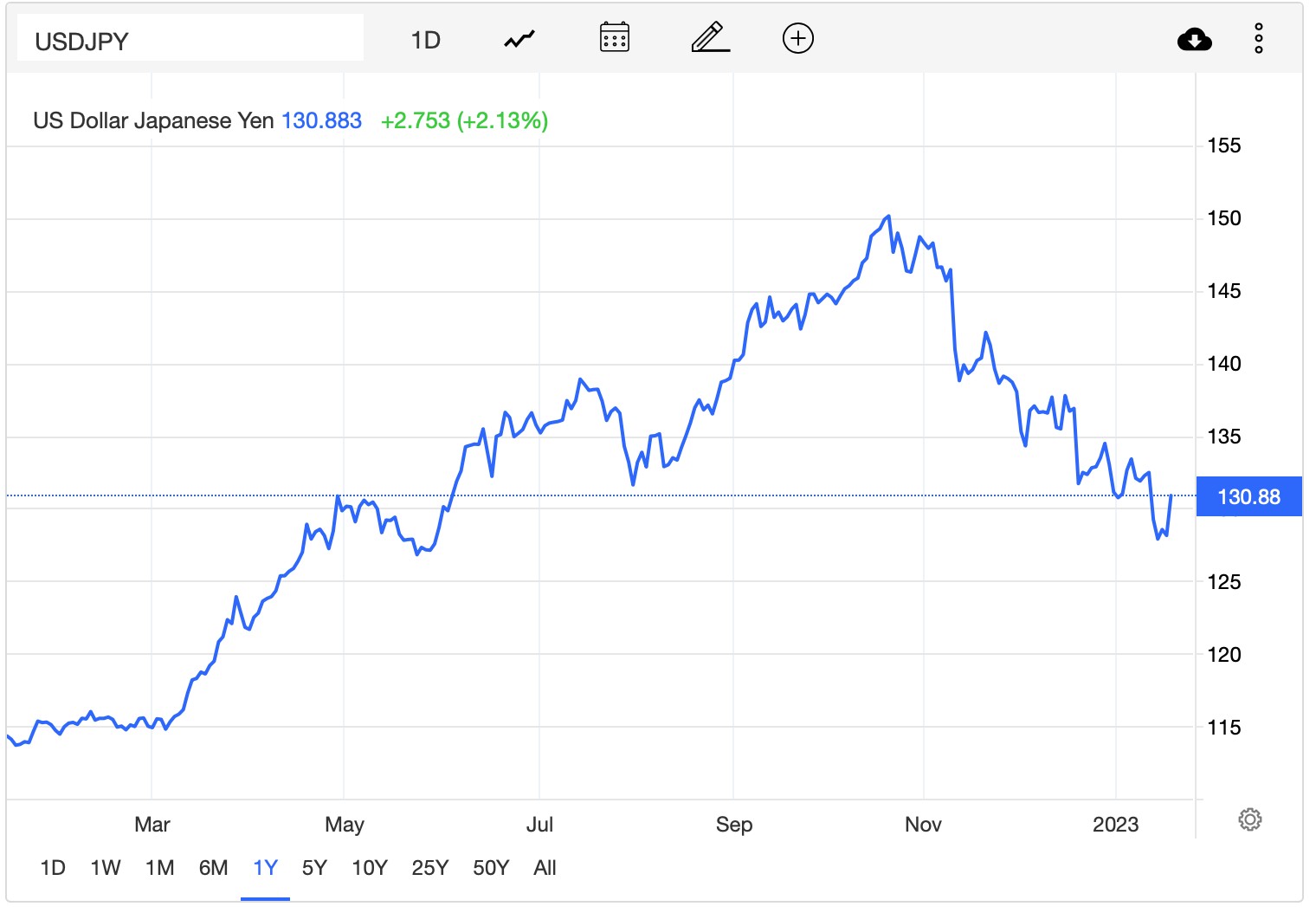Download chart data via cloud icon

(1194, 40)
